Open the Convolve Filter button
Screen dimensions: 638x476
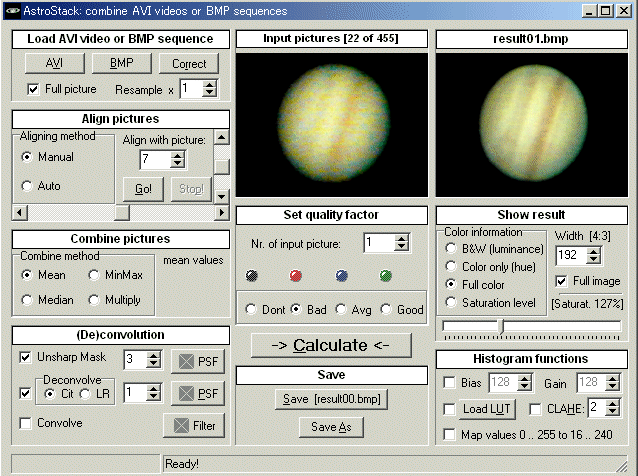(194, 426)
